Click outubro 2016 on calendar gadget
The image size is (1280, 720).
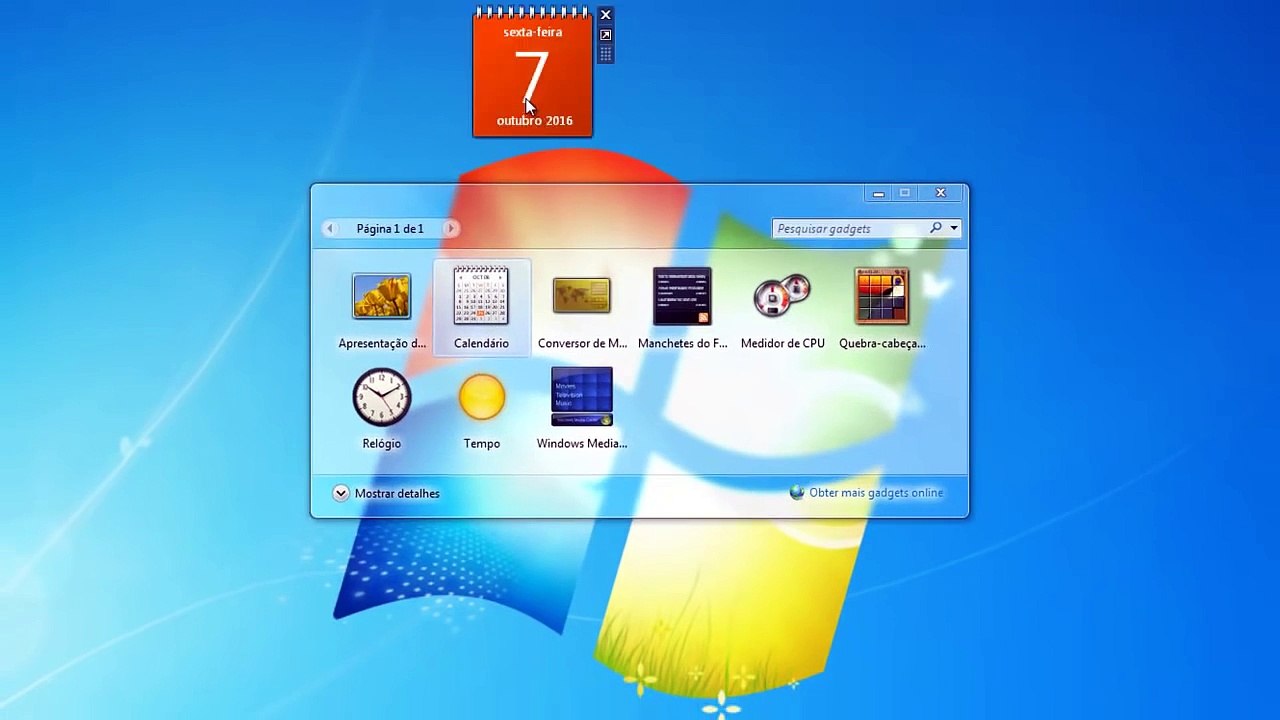pyautogui.click(x=534, y=120)
